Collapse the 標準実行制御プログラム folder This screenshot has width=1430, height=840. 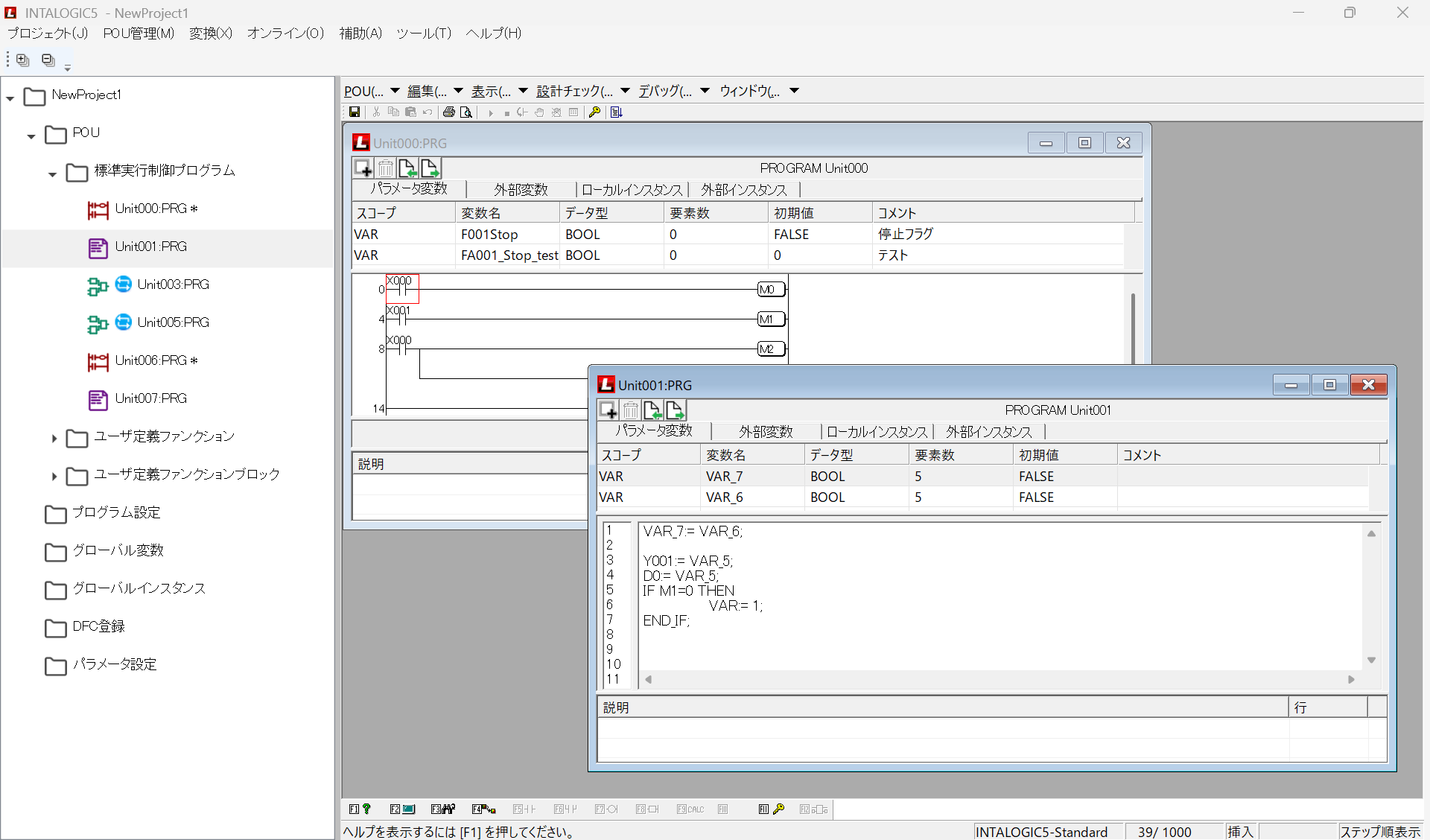[51, 174]
